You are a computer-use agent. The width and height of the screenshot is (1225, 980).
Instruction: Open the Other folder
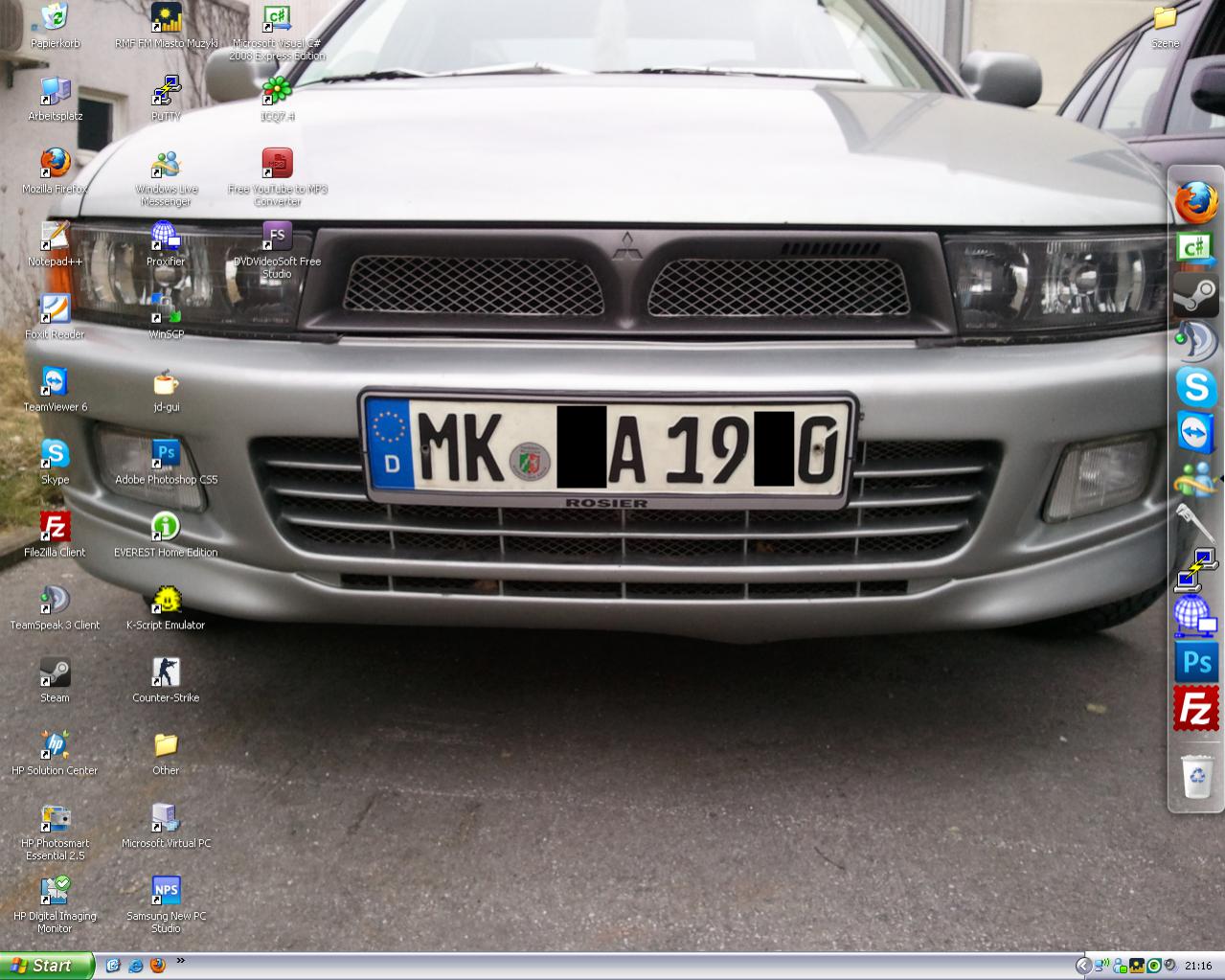[166, 753]
